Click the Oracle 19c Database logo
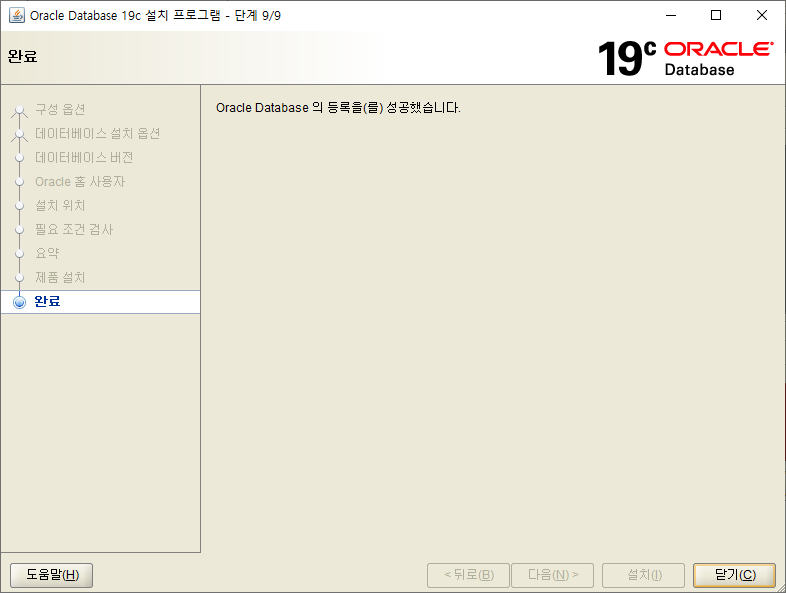Screen dimensions: 786x593 click(686, 59)
